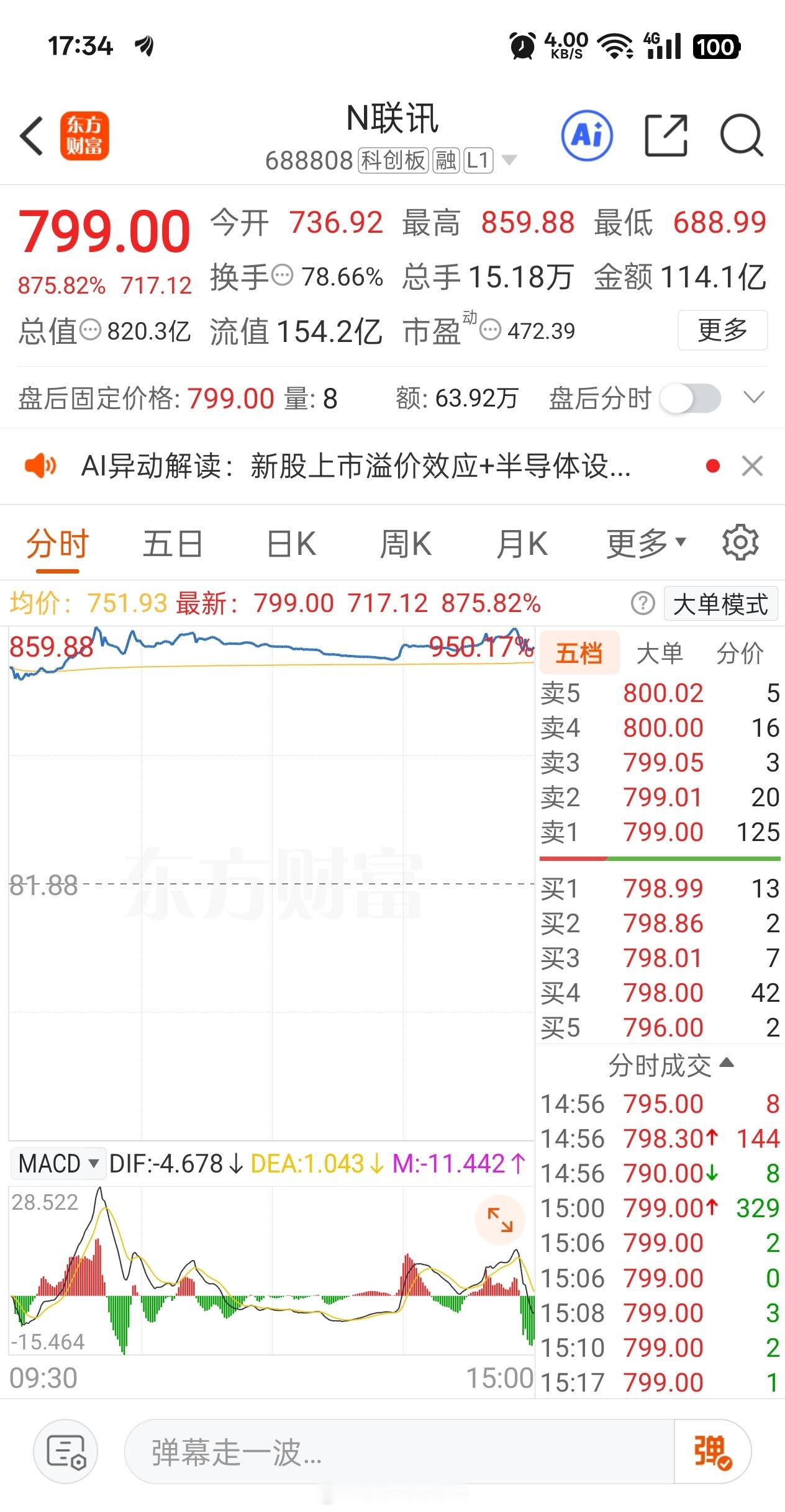The height and width of the screenshot is (1512, 785).
Task: Tap the 15:00 799.00 329 trade row
Action: [660, 1208]
